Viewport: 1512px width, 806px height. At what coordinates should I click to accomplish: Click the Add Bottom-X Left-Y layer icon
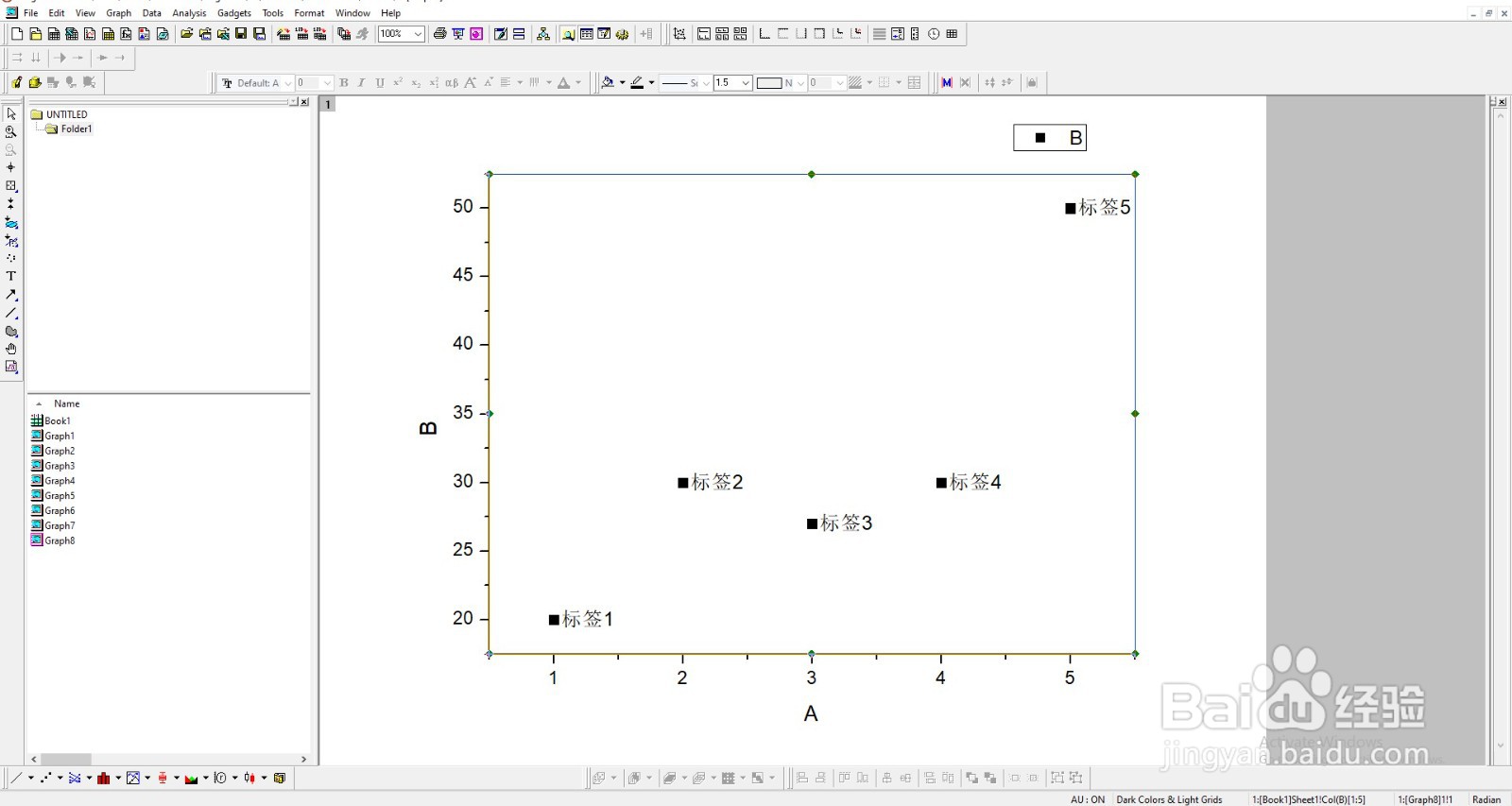pyautogui.click(x=765, y=34)
